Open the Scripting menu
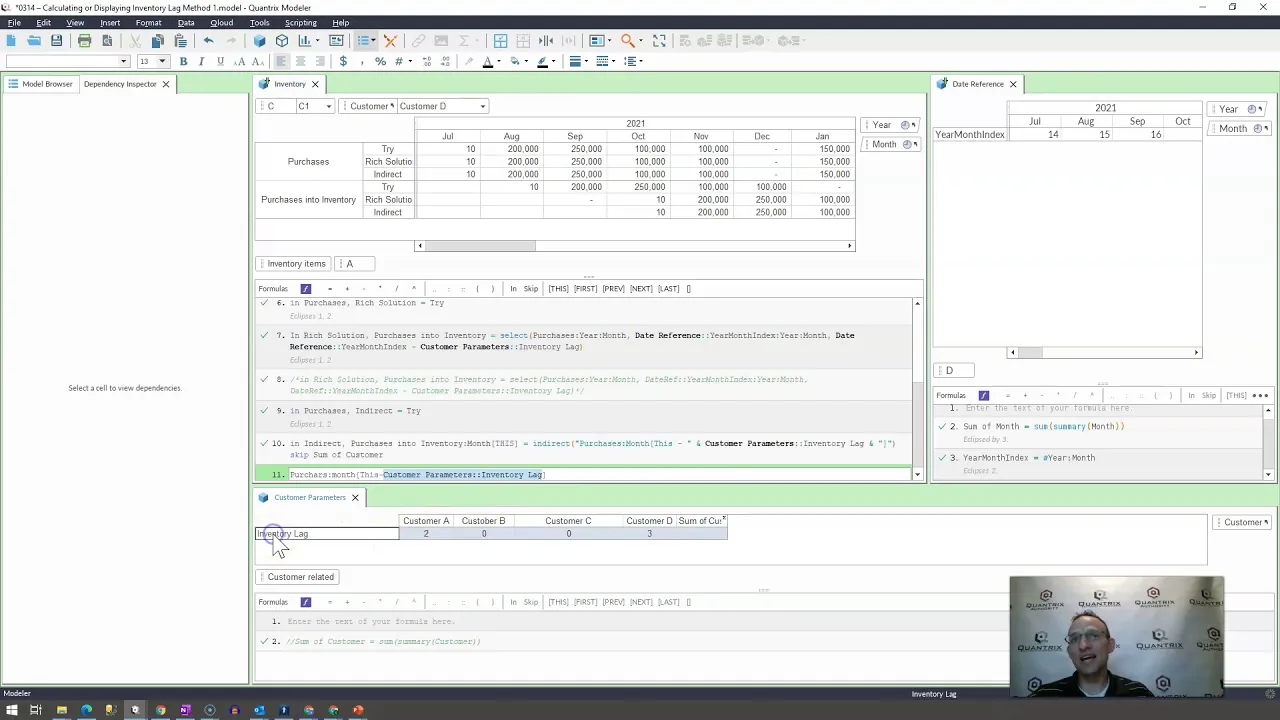This screenshot has width=1280, height=720. pyautogui.click(x=300, y=22)
